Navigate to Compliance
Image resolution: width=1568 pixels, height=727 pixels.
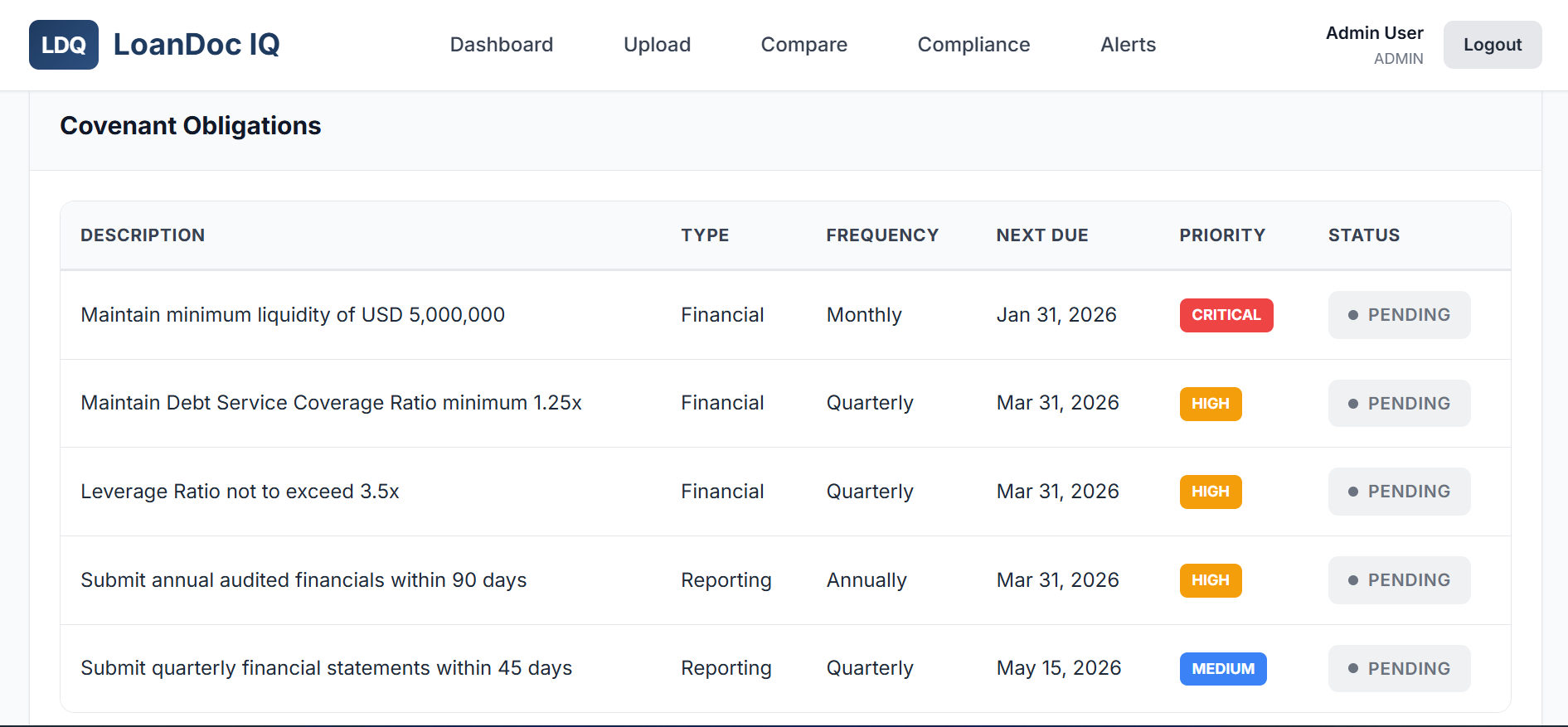click(973, 45)
